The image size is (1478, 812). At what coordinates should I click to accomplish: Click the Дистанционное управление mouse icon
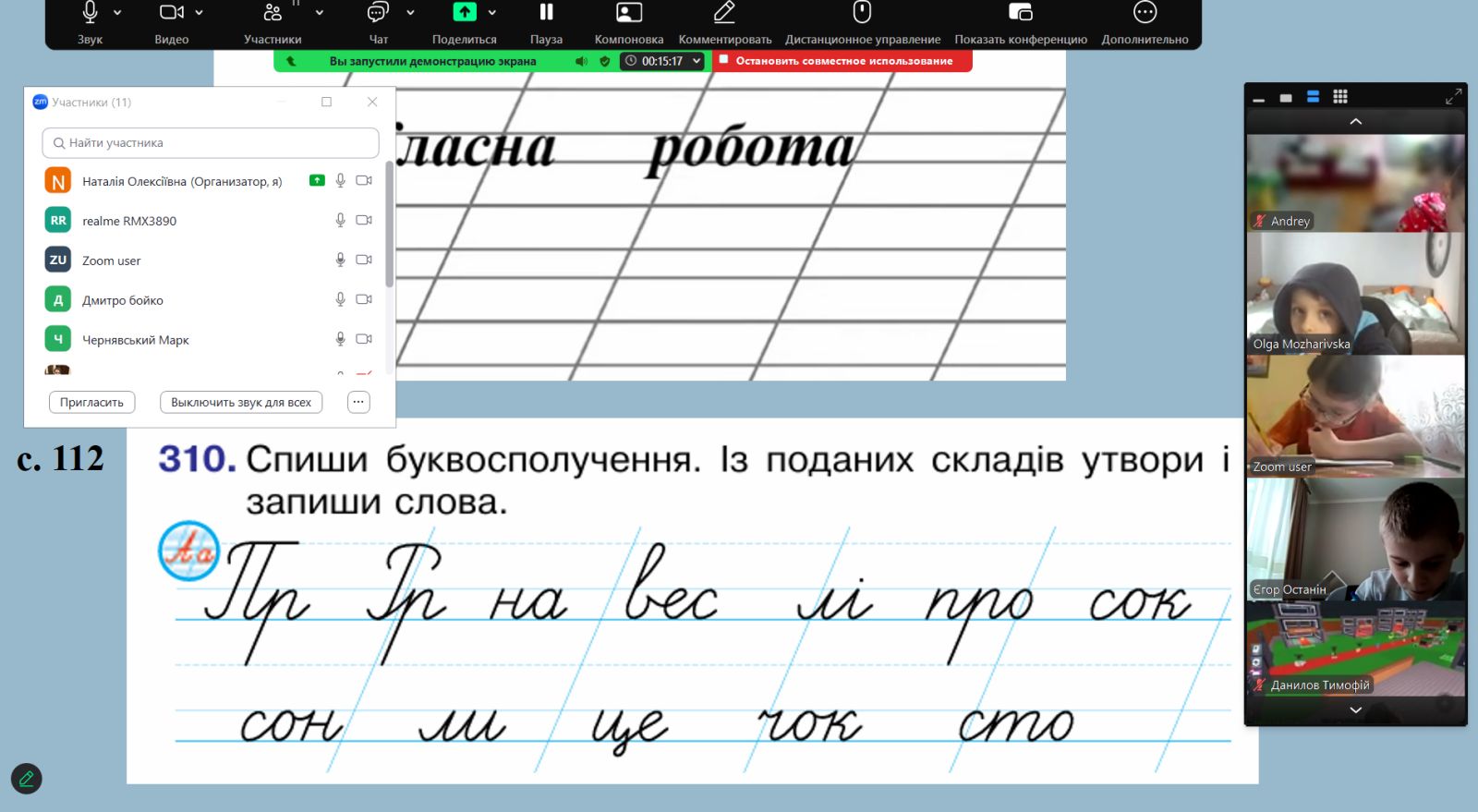(x=862, y=13)
